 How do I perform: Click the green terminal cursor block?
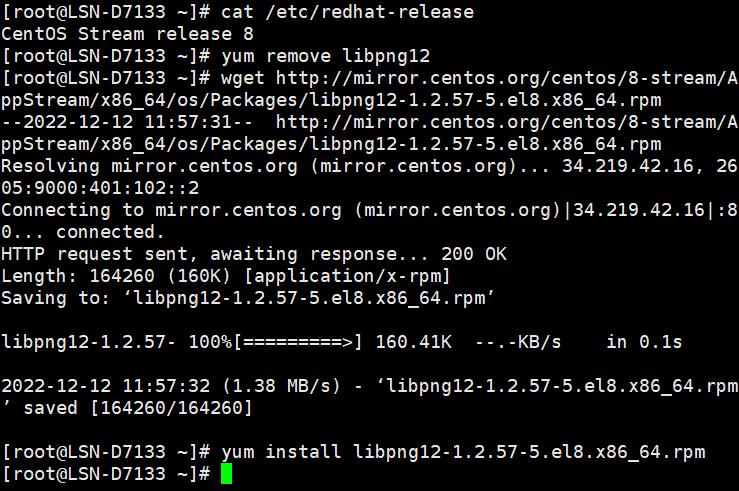[226, 474]
